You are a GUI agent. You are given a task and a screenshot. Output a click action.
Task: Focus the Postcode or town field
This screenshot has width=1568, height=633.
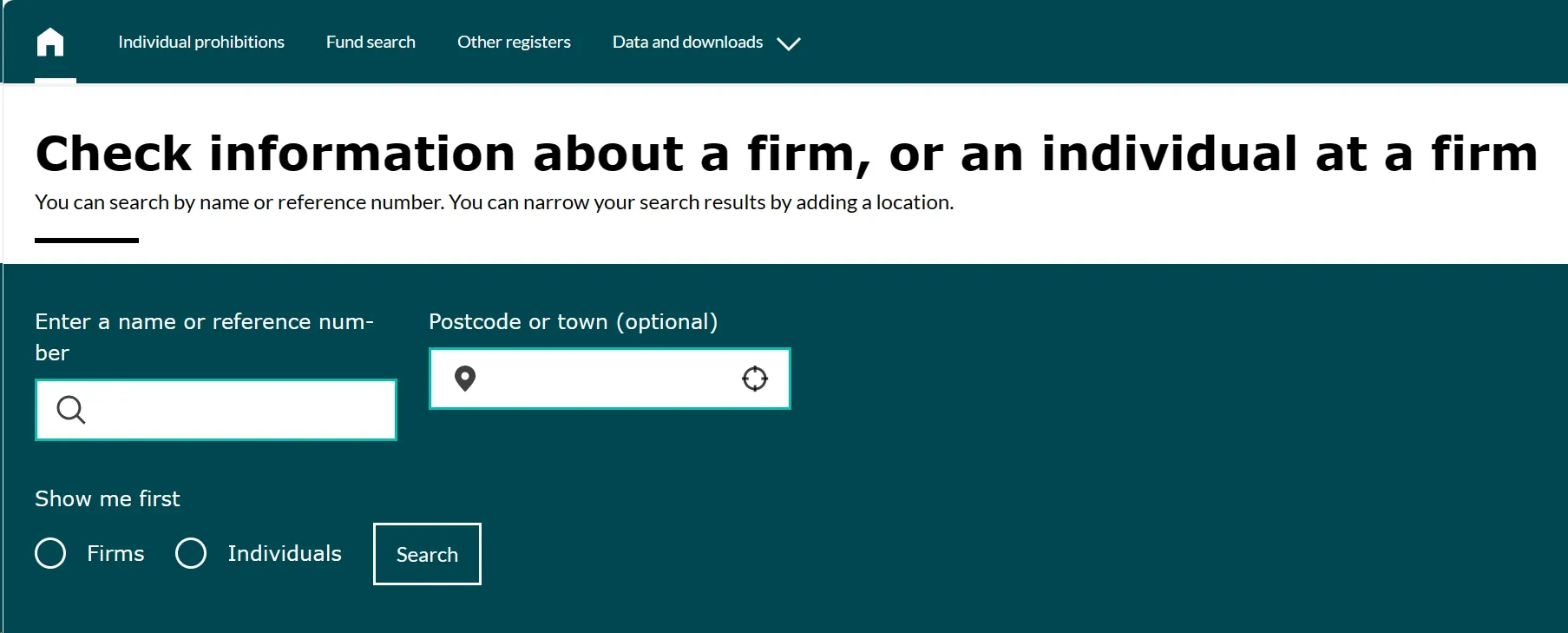pyautogui.click(x=610, y=379)
